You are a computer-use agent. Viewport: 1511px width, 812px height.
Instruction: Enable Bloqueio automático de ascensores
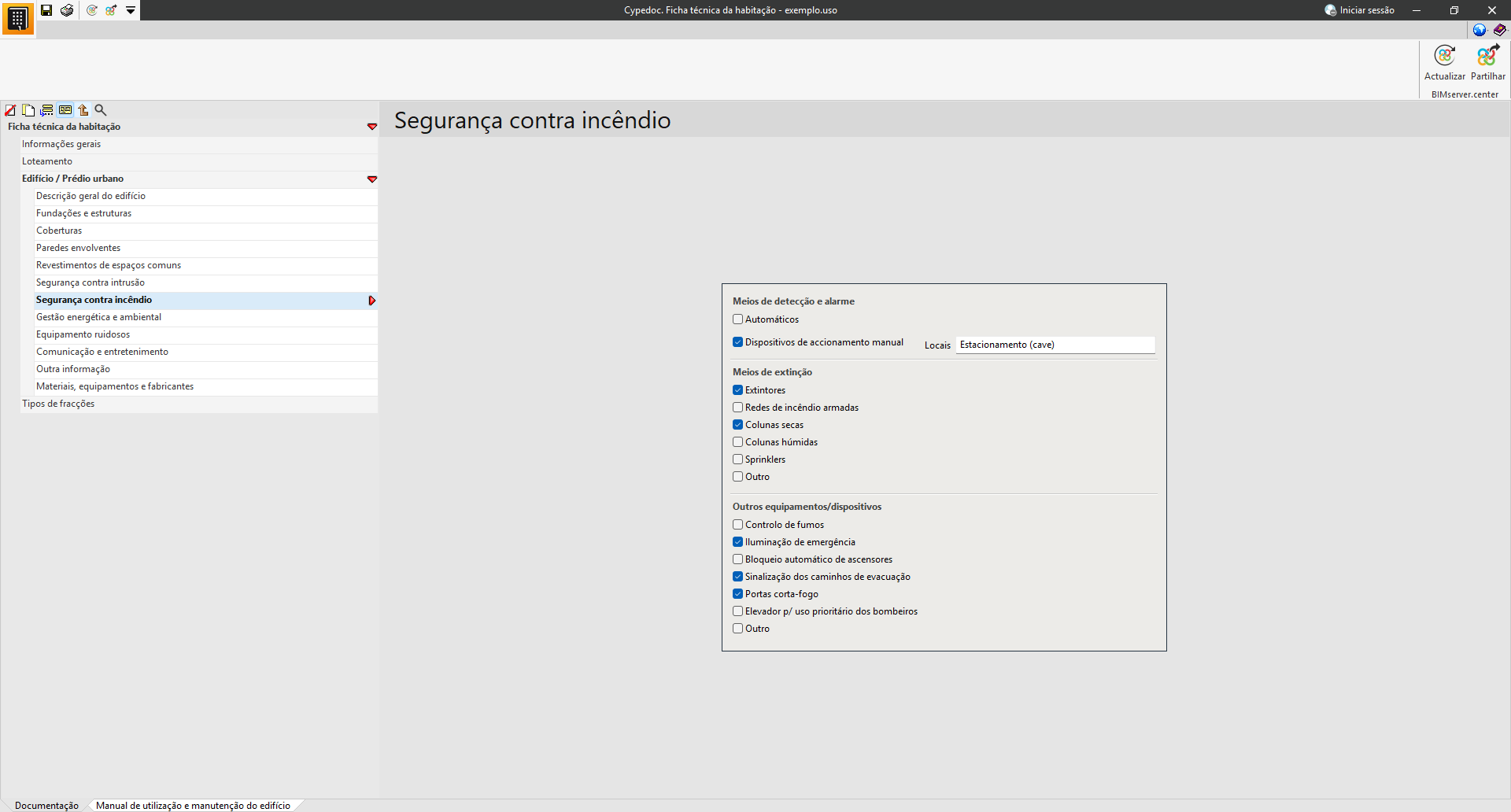coord(738,559)
